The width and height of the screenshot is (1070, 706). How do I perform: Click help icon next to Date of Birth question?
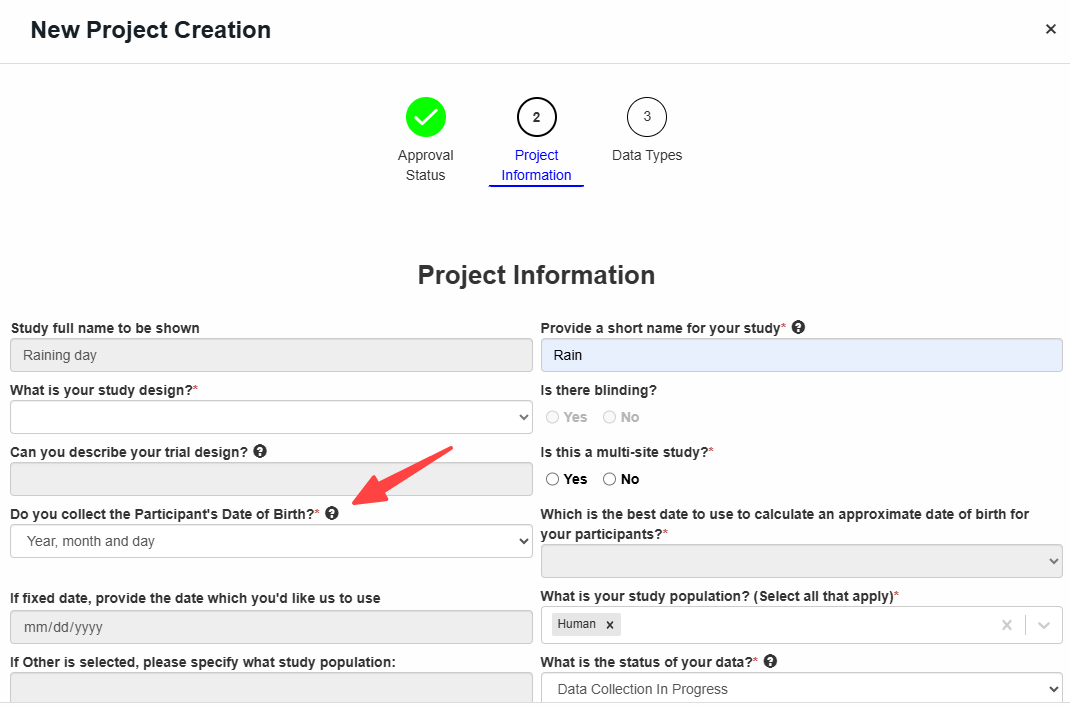[332, 513]
